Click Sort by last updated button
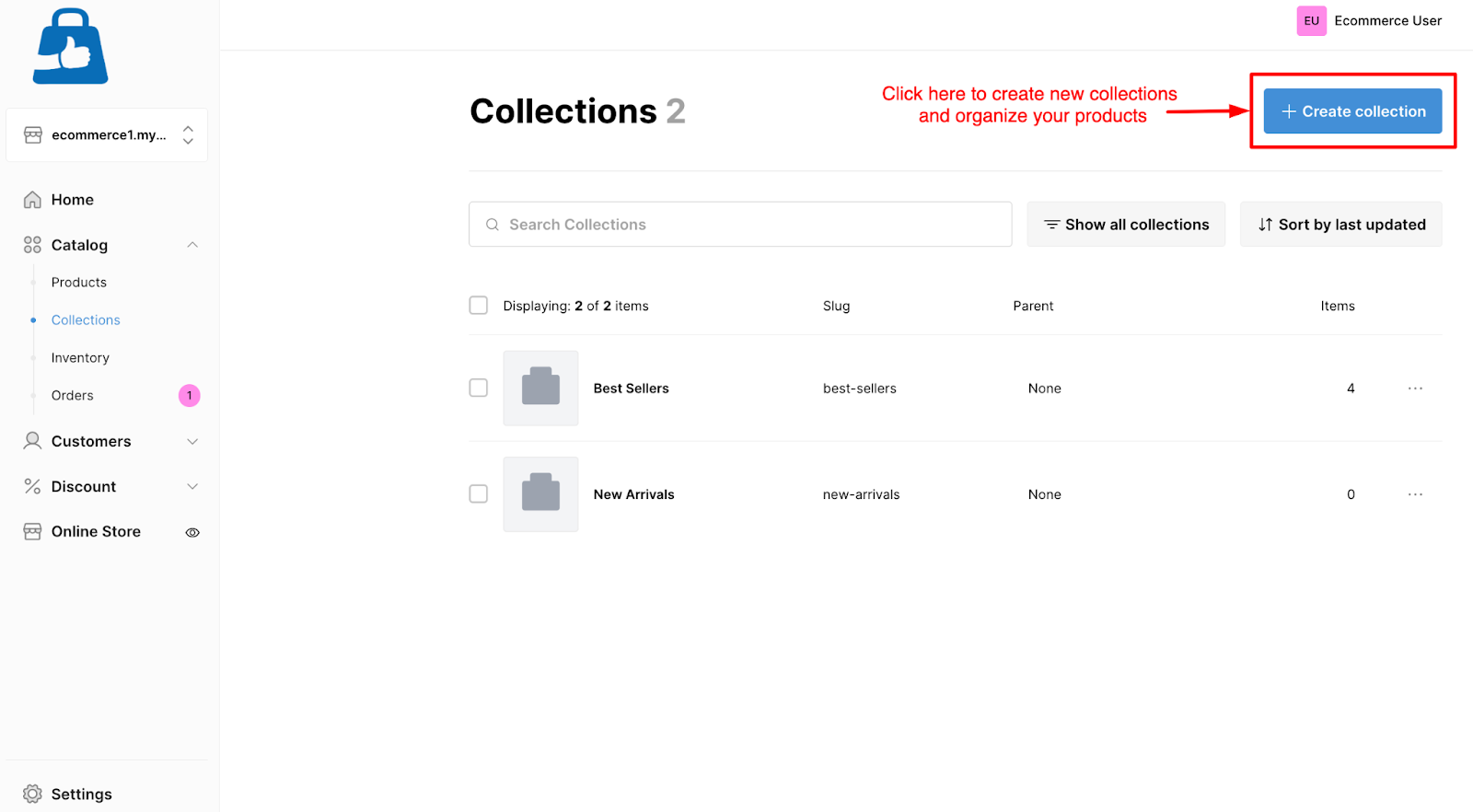This screenshot has width=1473, height=812. point(1341,225)
